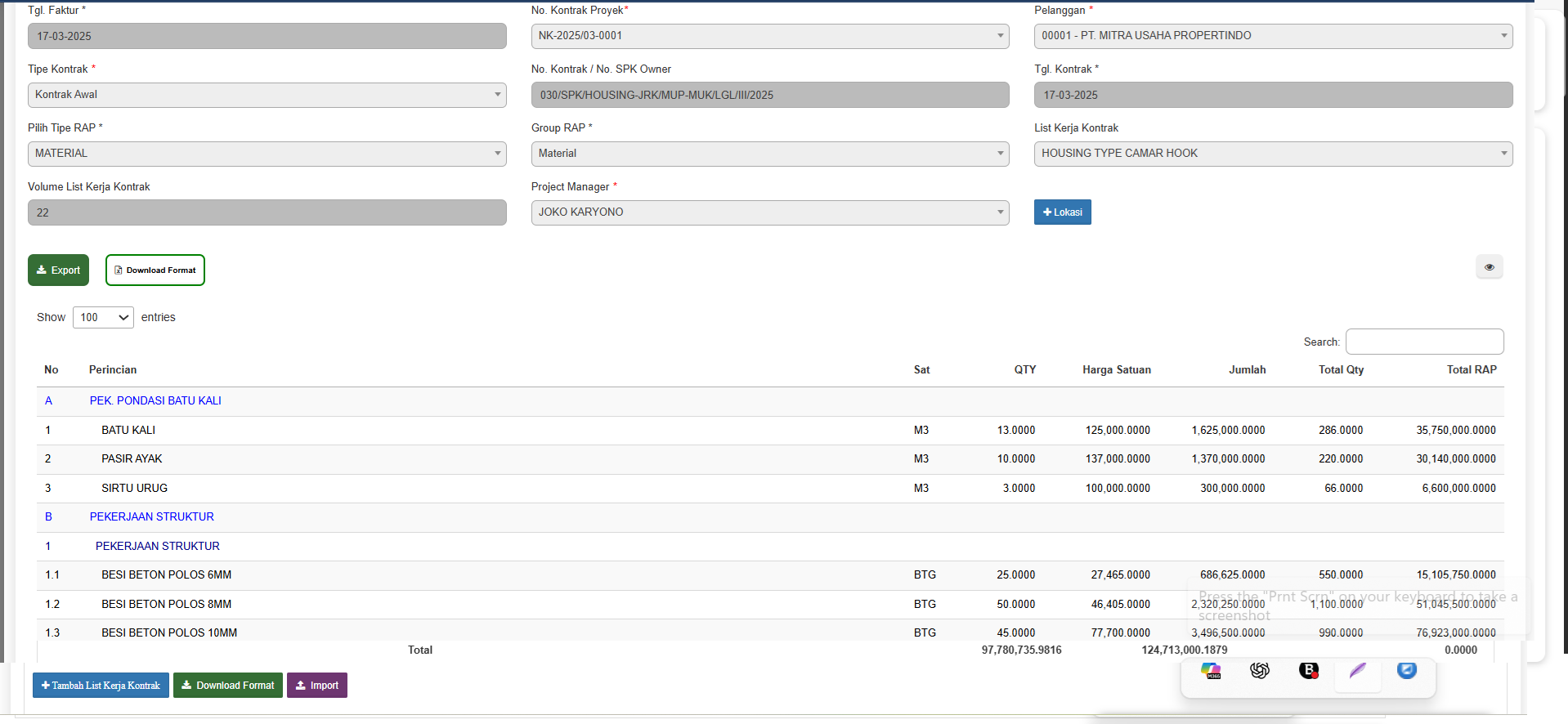This screenshot has width=1568, height=724.
Task: Click the PASIR AYAK row name
Action: tap(132, 459)
